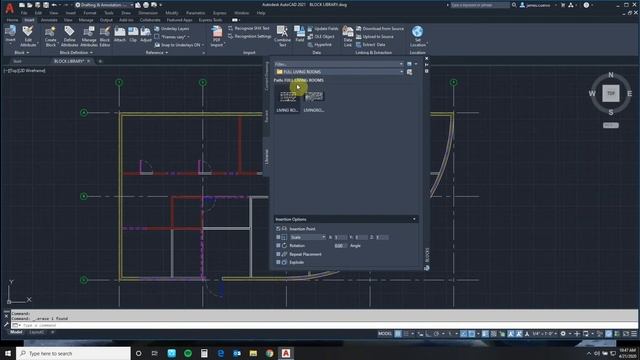The width and height of the screenshot is (640, 360).
Task: Expand the Block panel dropdown
Action: (x=22, y=53)
